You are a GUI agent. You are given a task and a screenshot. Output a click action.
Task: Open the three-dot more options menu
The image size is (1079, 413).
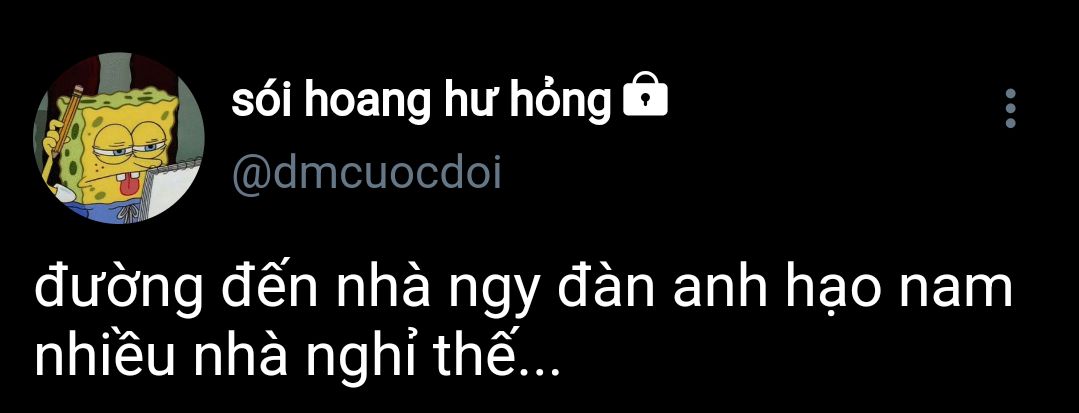[x=1010, y=108]
